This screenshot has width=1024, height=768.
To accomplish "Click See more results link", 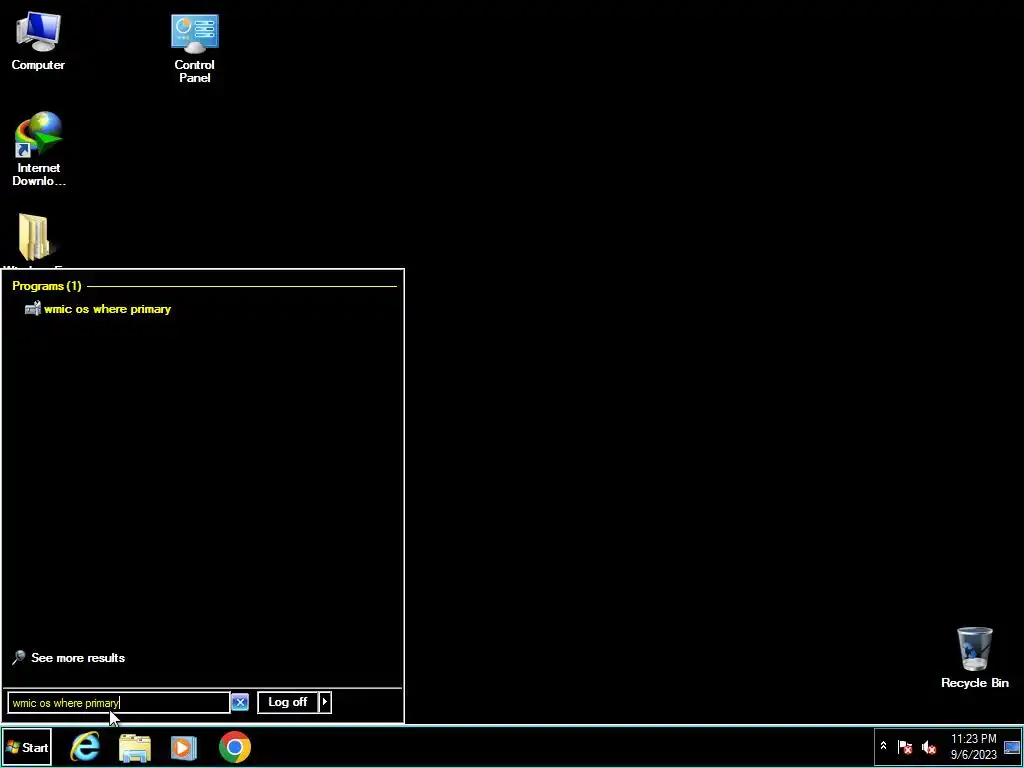I will tap(78, 658).
